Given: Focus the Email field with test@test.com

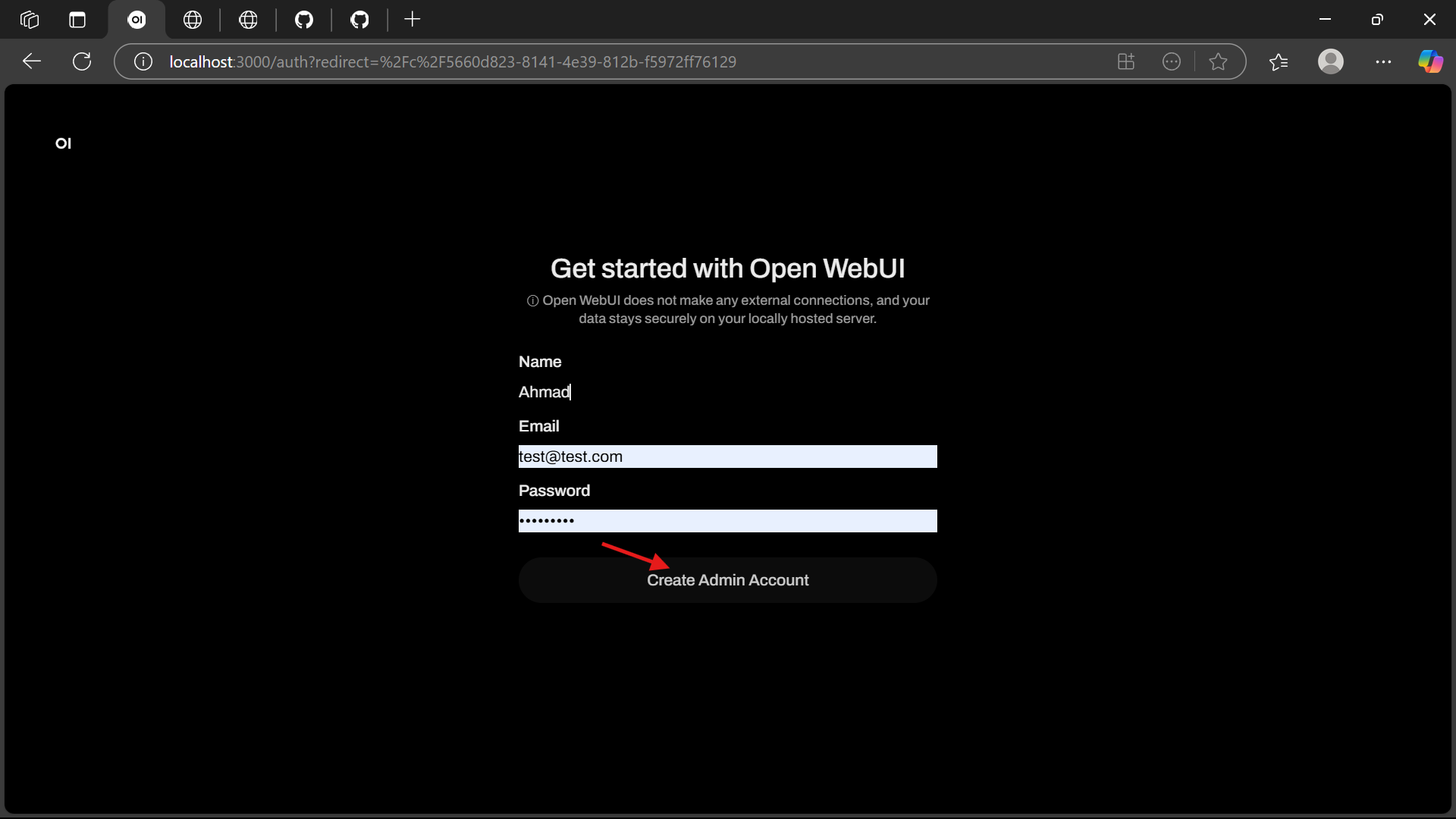Looking at the screenshot, I should [726, 457].
